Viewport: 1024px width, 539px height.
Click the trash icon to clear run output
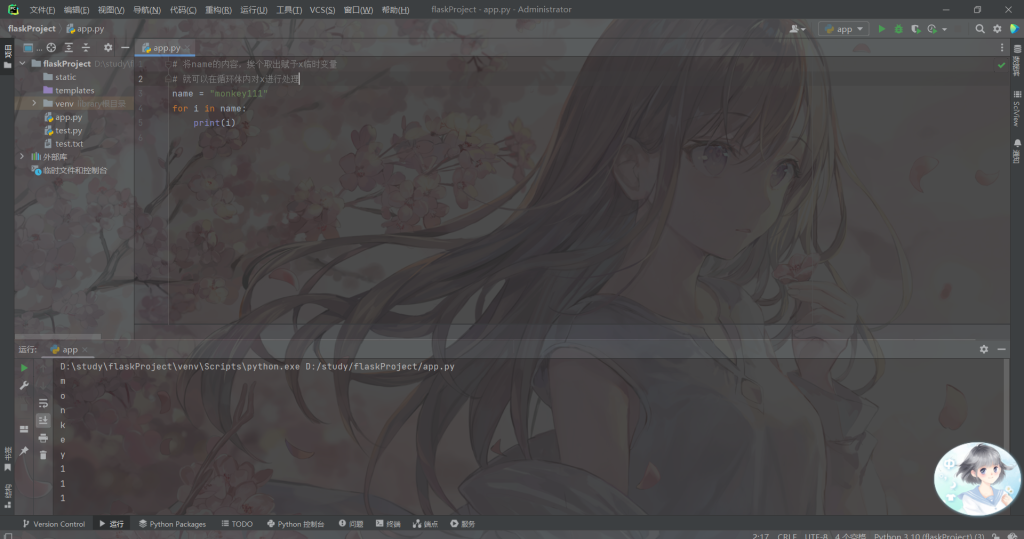pyautogui.click(x=43, y=454)
